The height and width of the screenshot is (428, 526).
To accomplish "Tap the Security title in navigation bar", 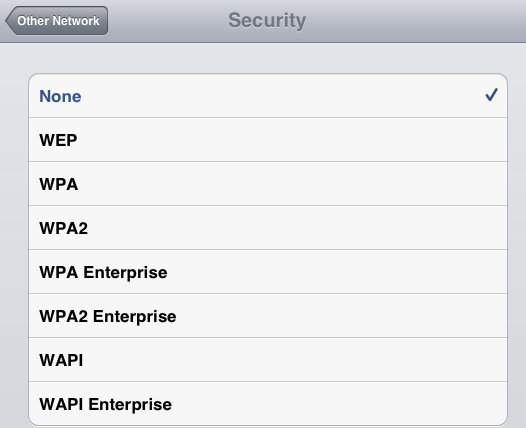I will [x=267, y=20].
